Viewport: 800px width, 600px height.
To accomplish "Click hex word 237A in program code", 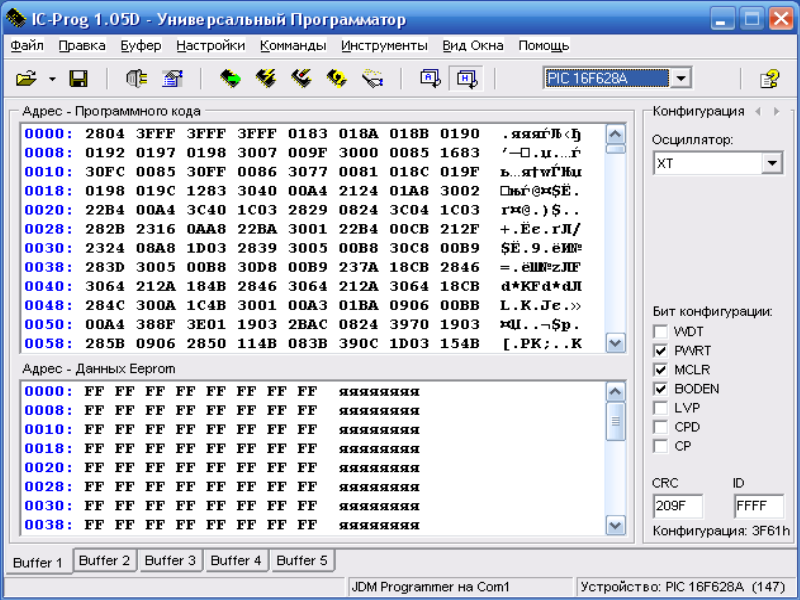I will (358, 267).
